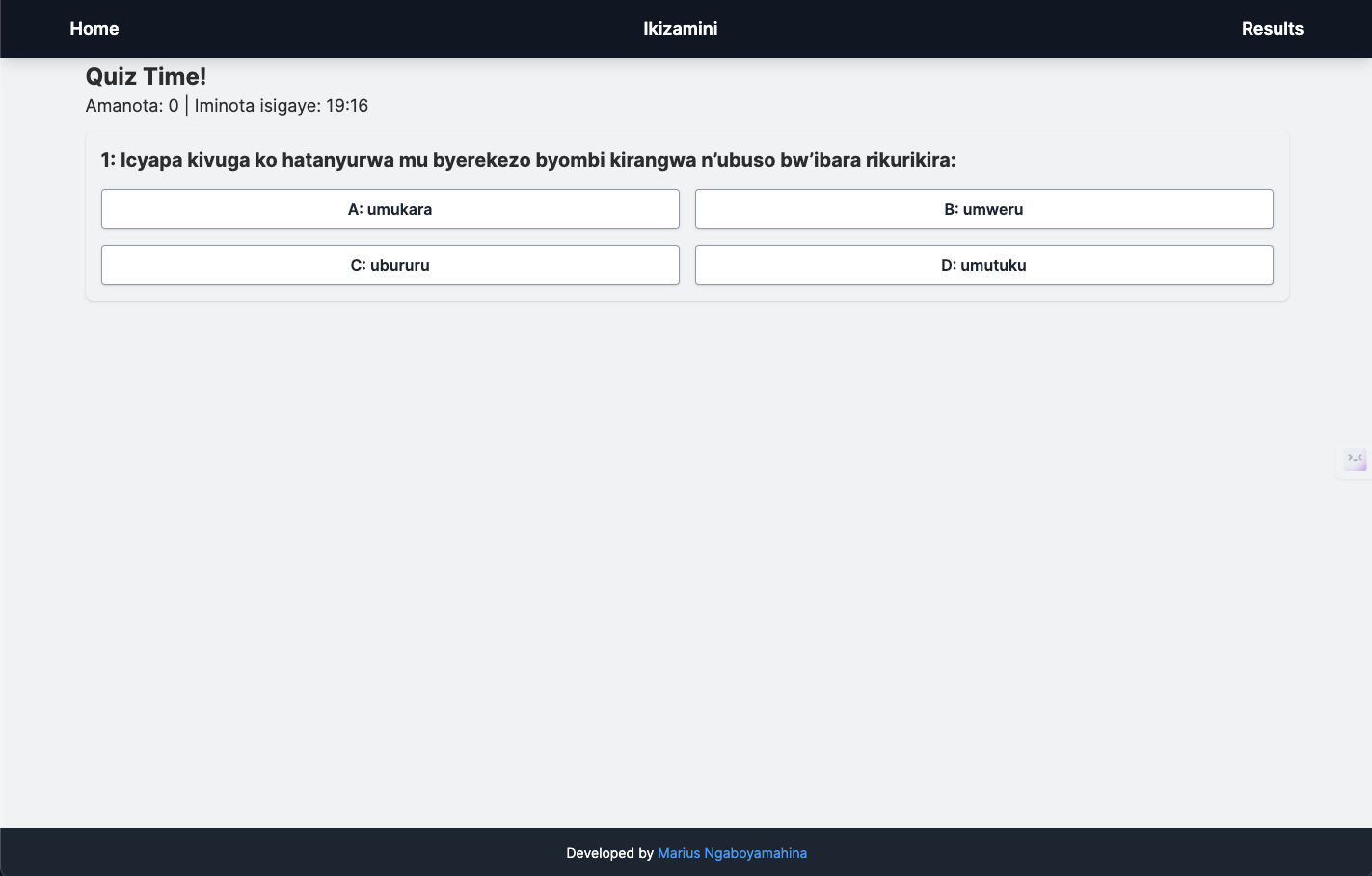This screenshot has width=1372, height=876.
Task: Click the Developed by footer text
Action: pyautogui.click(x=609, y=853)
